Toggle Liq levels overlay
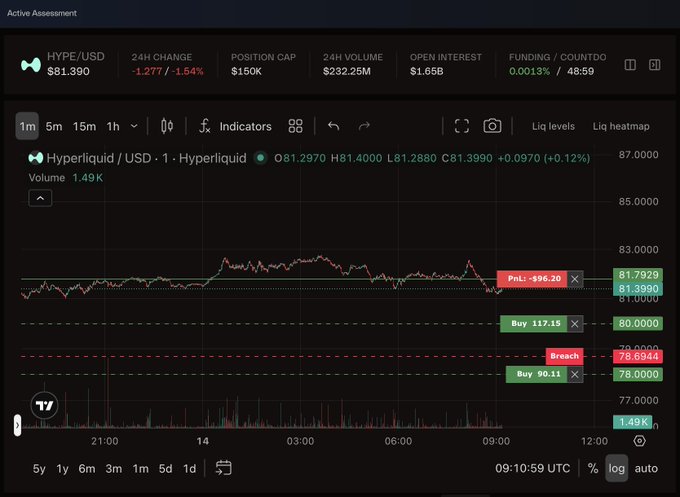Viewport: 680px width, 497px height. tap(553, 126)
